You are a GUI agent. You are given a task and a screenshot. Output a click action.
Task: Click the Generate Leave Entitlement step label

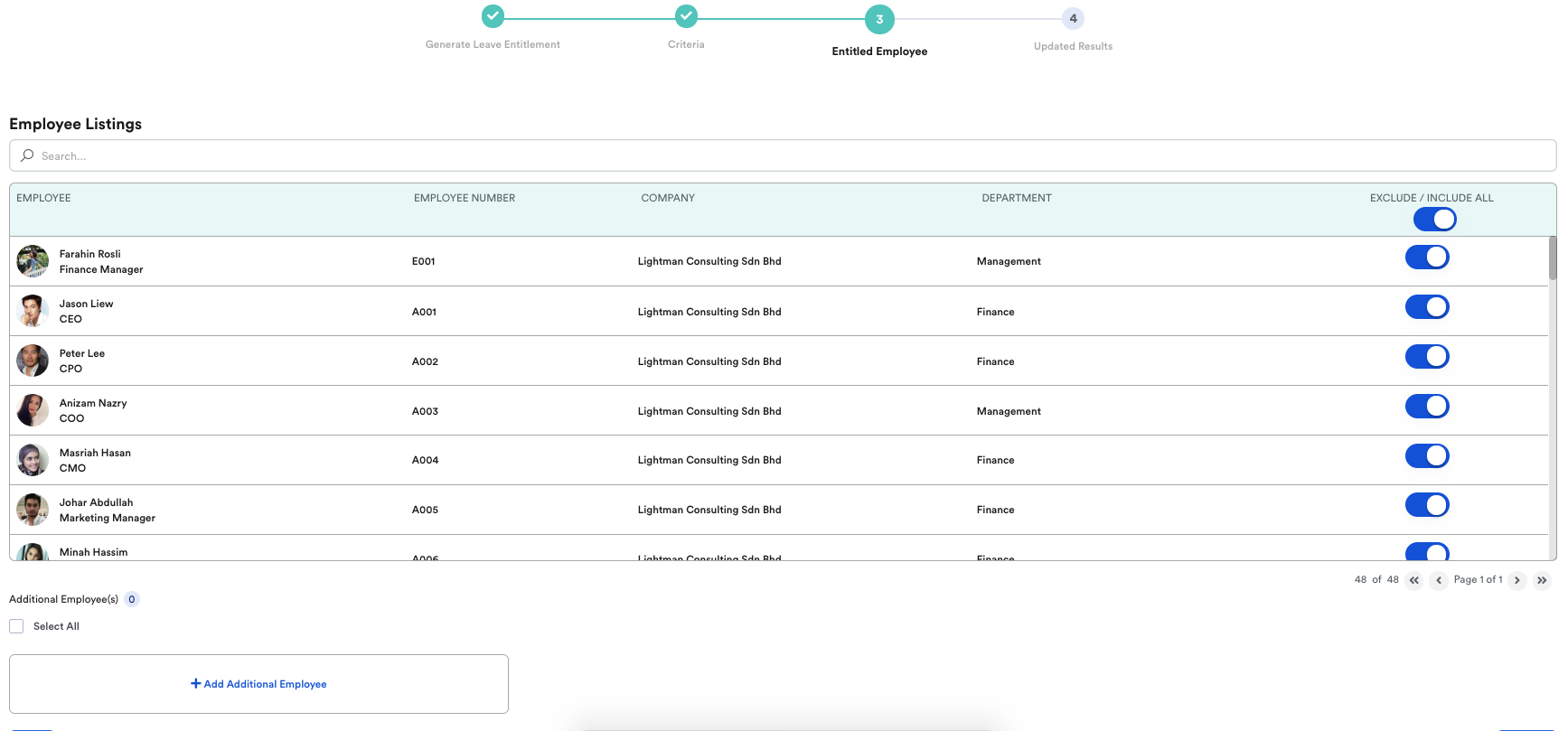click(x=493, y=44)
